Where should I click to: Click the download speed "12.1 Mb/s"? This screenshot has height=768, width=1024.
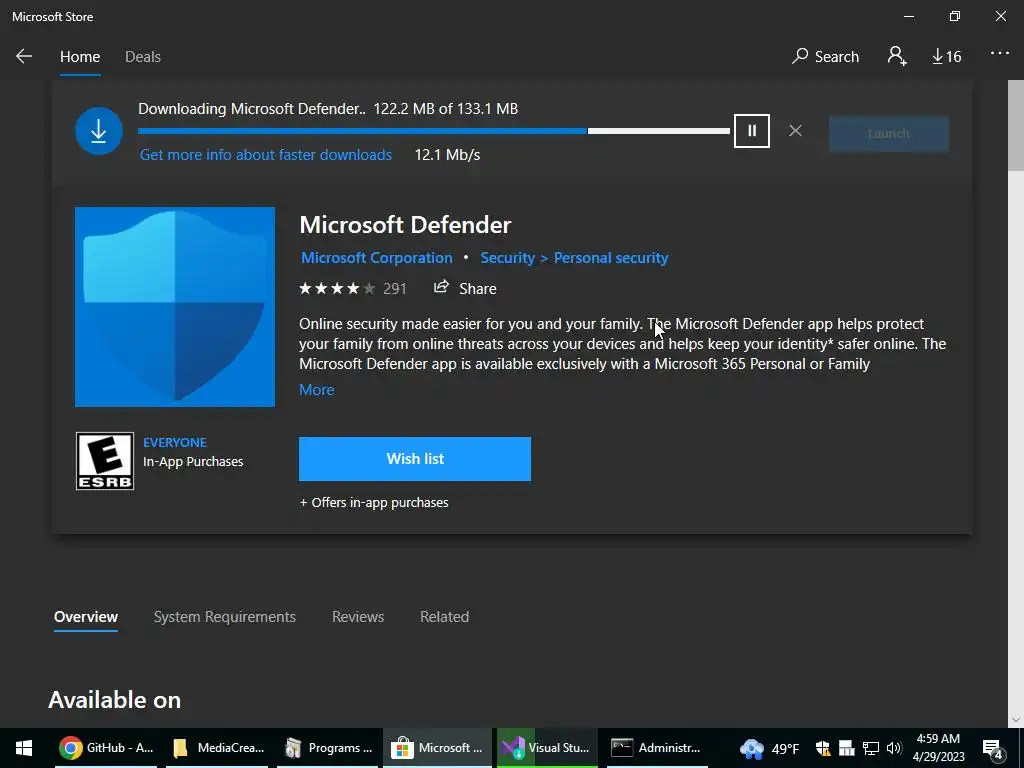tap(447, 155)
